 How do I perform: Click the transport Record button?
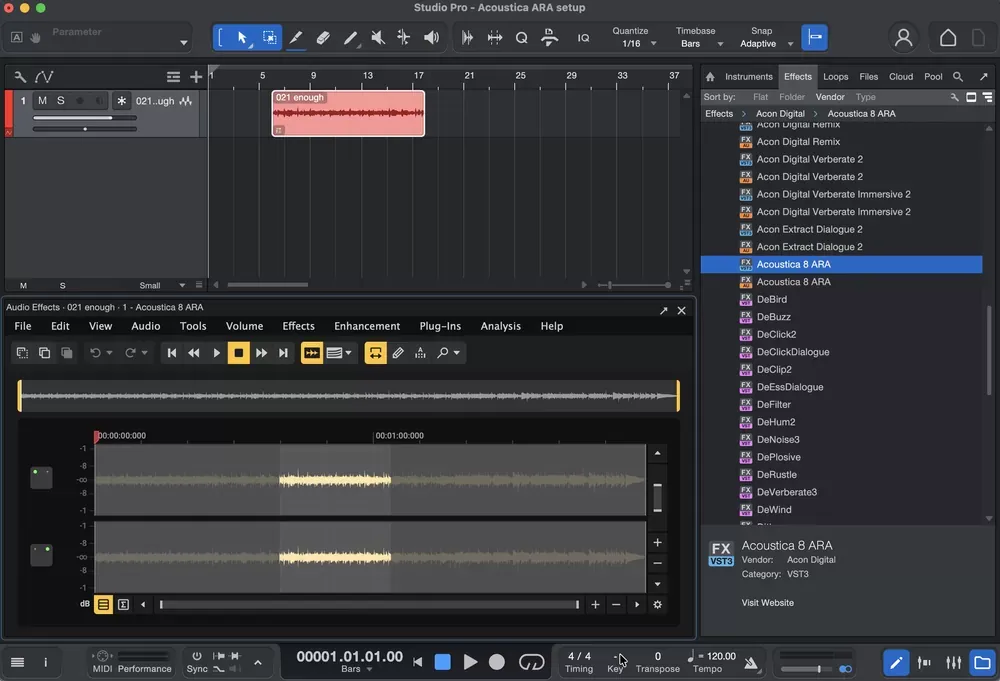point(497,663)
